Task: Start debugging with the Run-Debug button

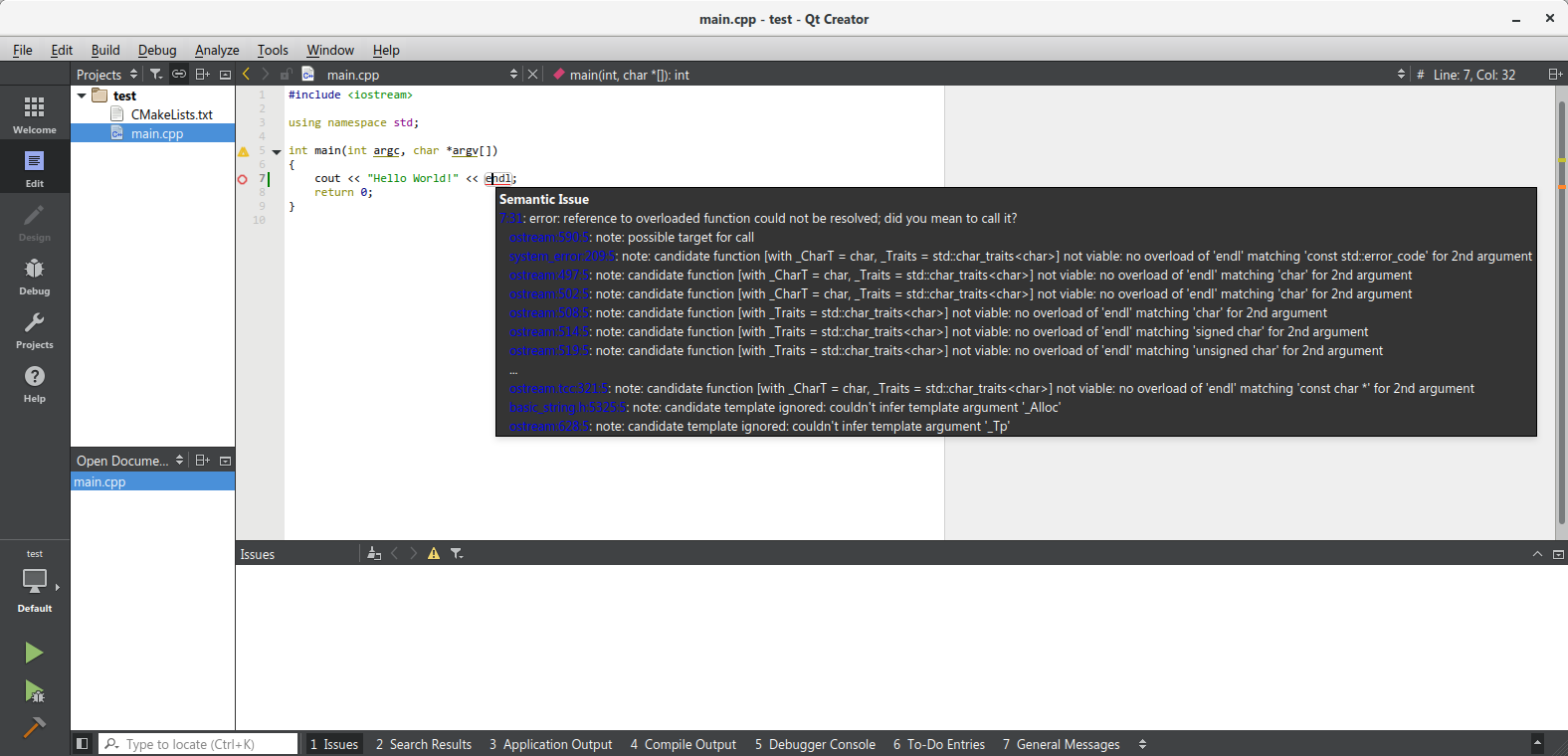Action: click(x=34, y=690)
